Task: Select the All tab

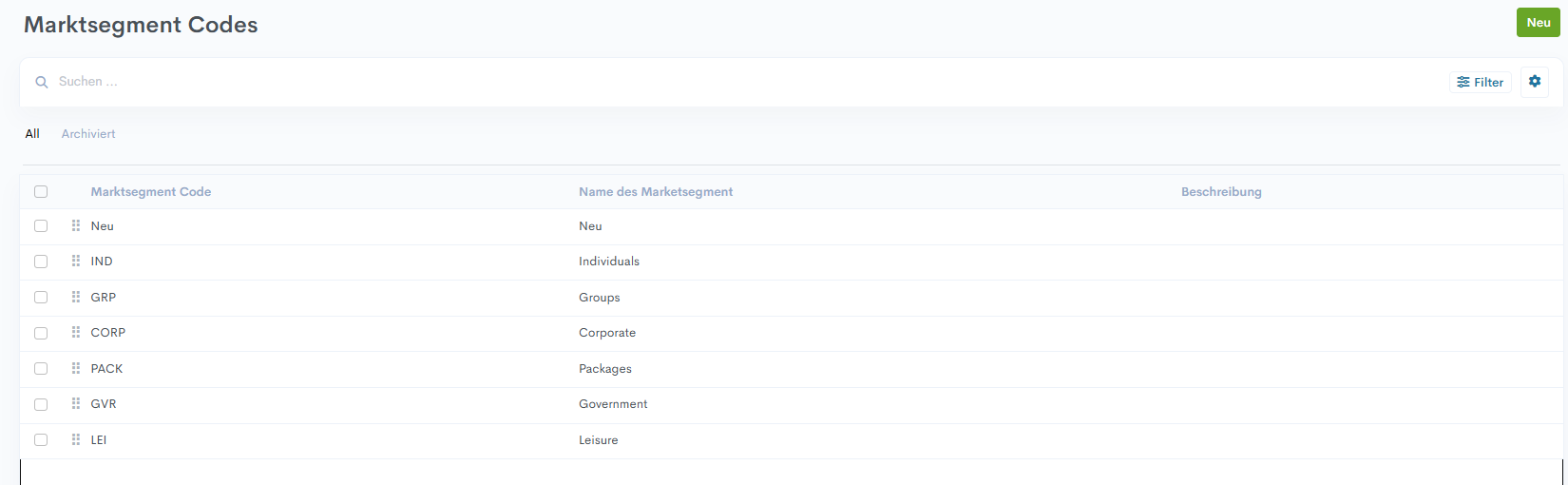Action: [x=32, y=134]
